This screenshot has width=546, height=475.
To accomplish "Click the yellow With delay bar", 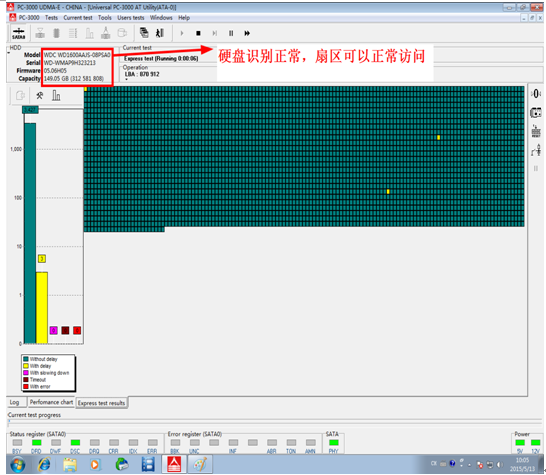I will (42, 308).
